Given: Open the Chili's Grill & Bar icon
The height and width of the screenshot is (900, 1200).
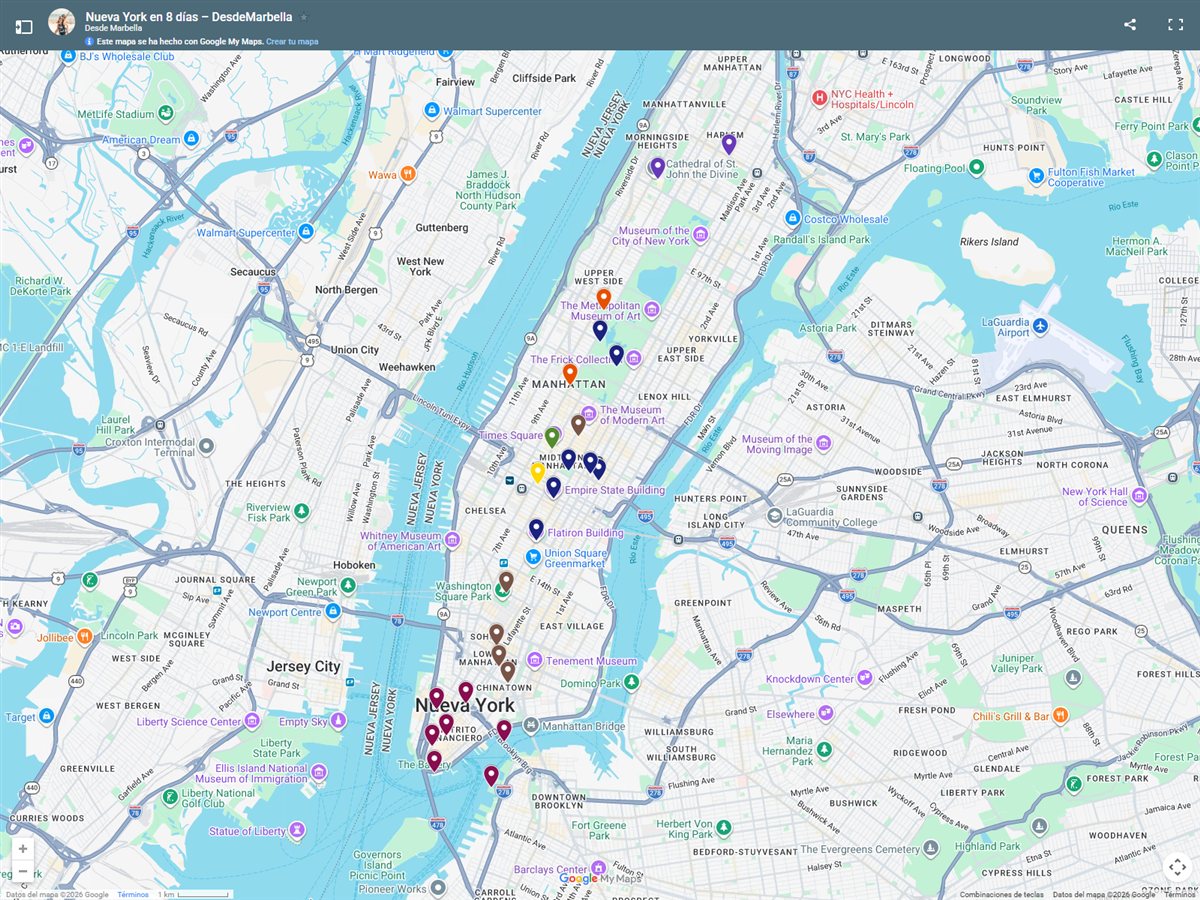Looking at the screenshot, I should point(1061,716).
